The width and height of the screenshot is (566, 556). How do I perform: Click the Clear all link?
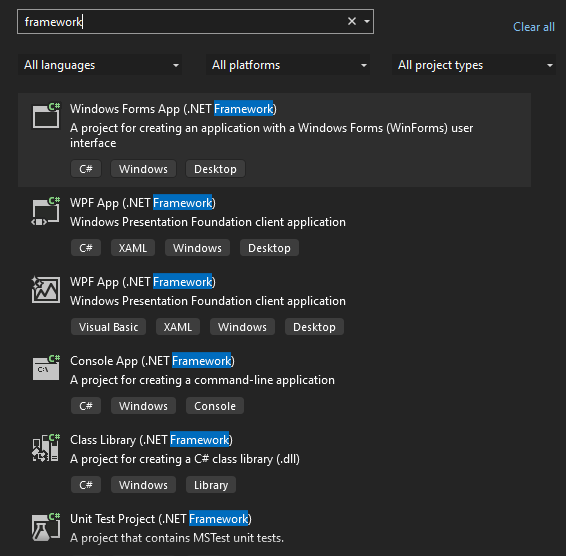click(x=534, y=27)
